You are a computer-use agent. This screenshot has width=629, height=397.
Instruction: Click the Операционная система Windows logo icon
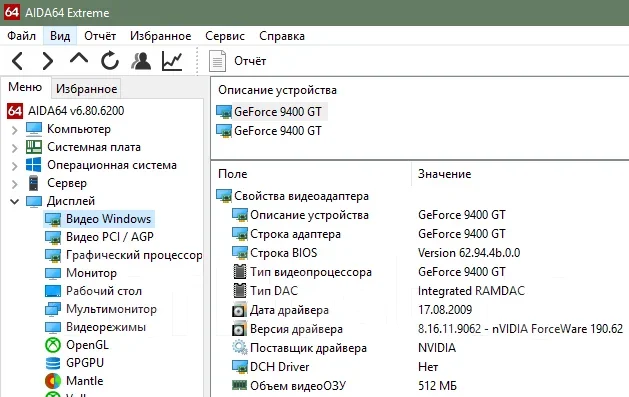coord(34,165)
